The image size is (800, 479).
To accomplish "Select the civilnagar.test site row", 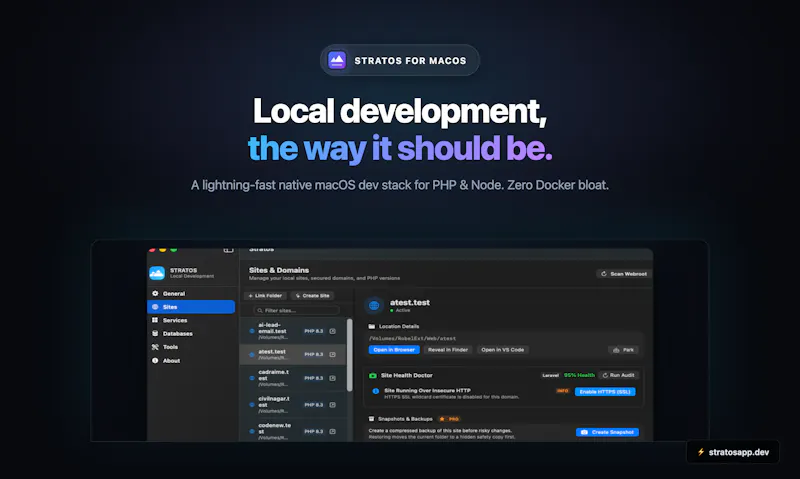I will 293,405.
